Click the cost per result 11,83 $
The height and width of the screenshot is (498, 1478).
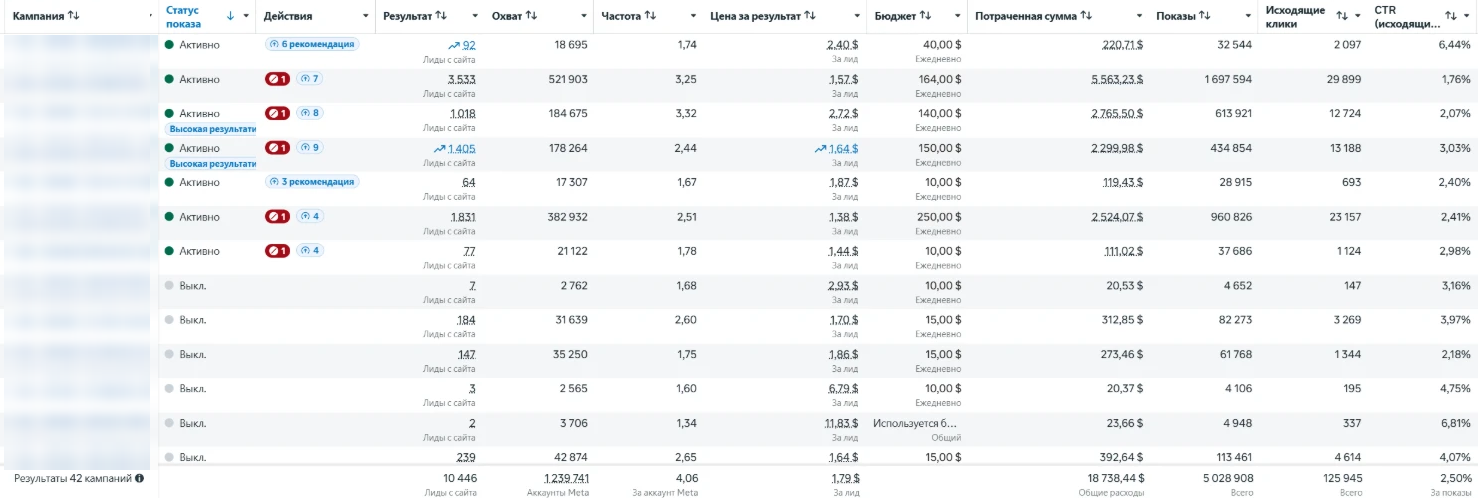coord(841,423)
